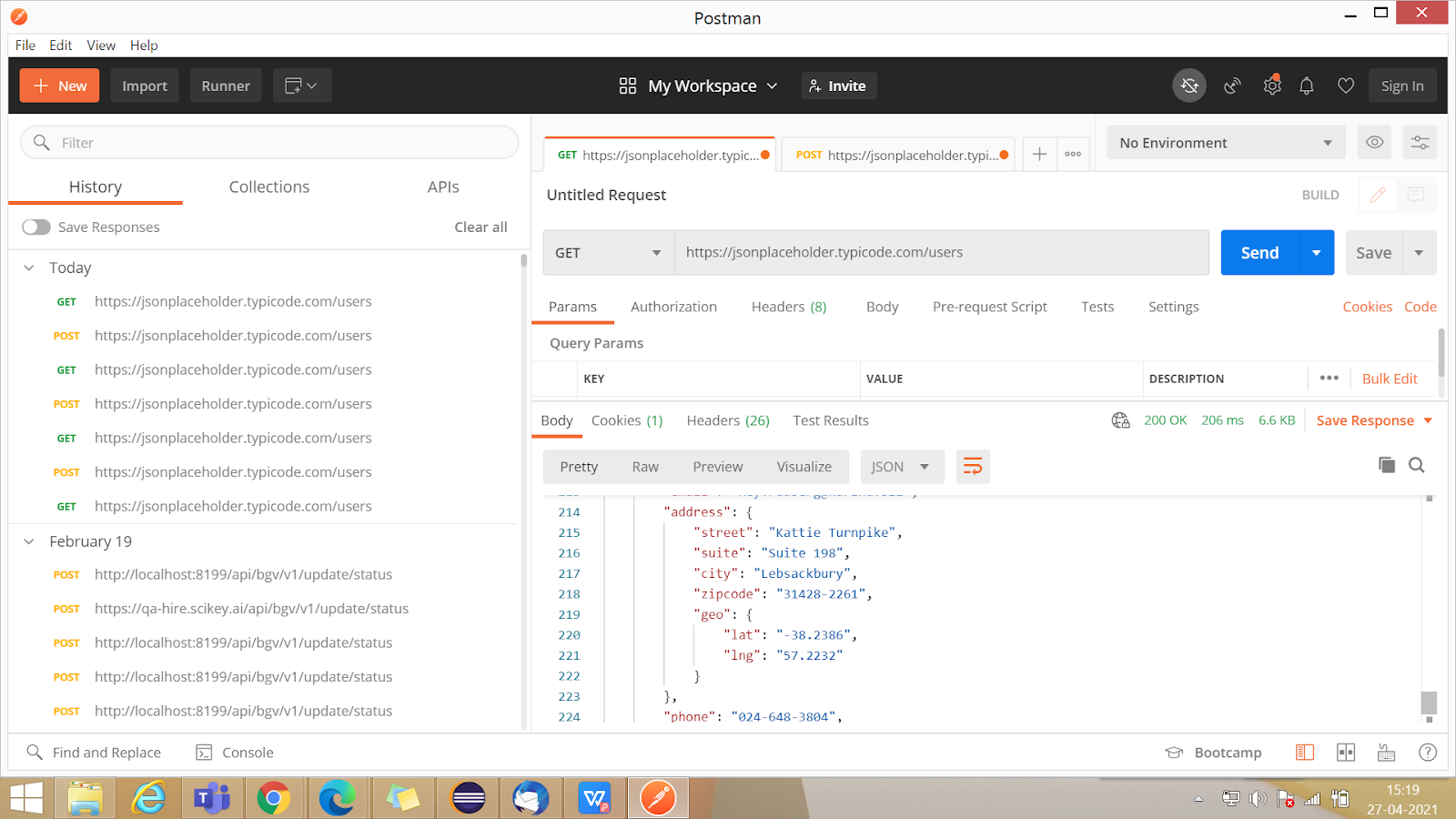Open environment quick look eye icon
The width and height of the screenshot is (1456, 819).
tap(1375, 143)
